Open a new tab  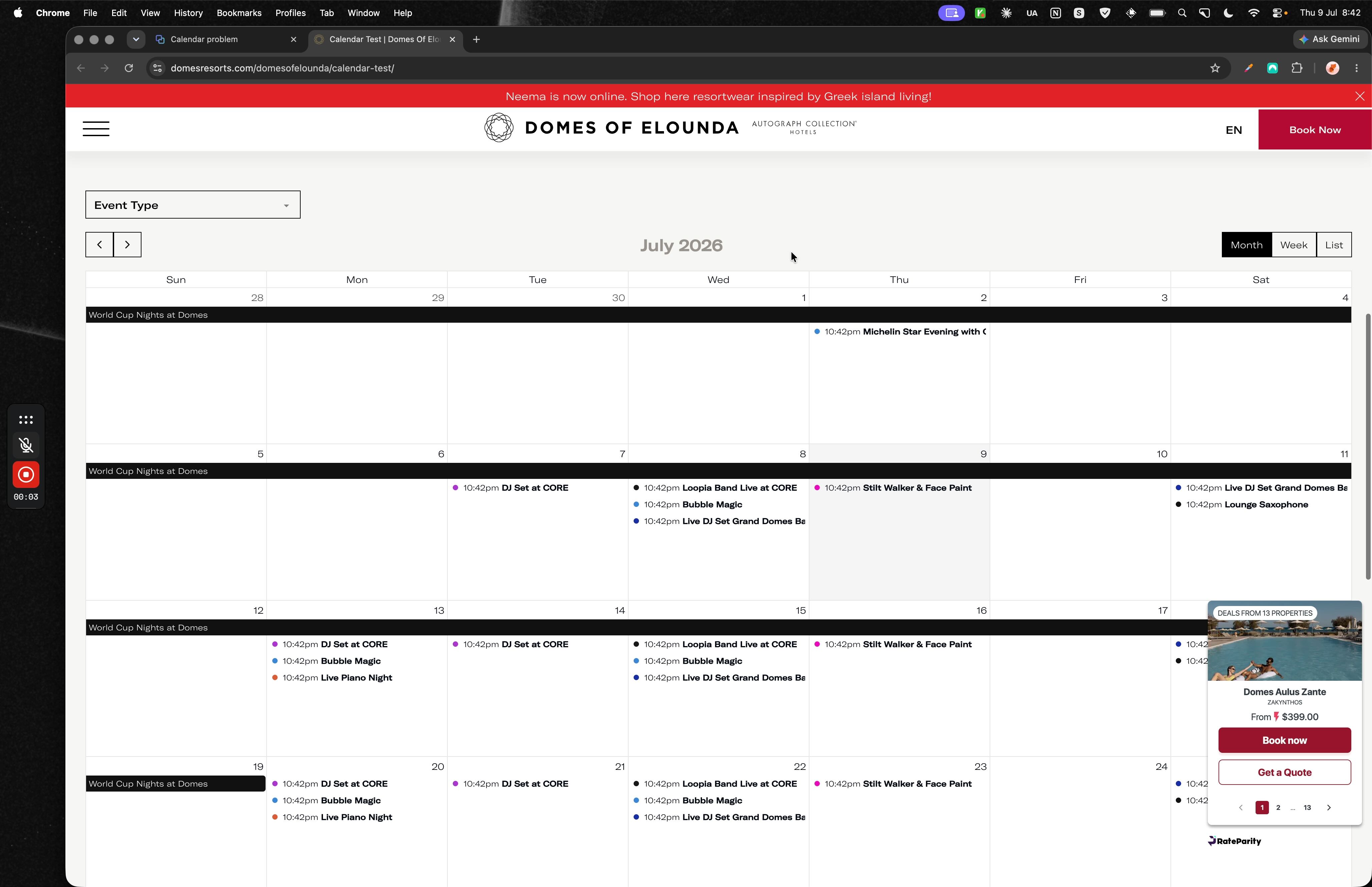(476, 39)
